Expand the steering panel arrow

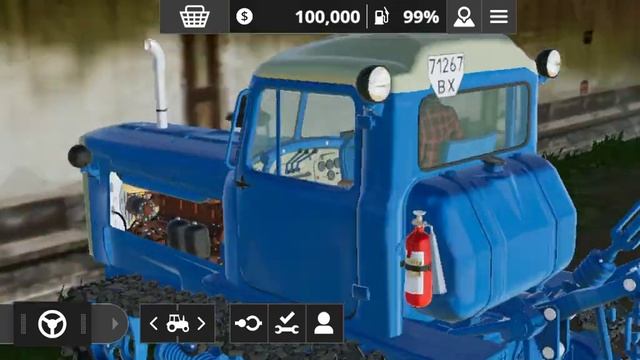[115, 324]
